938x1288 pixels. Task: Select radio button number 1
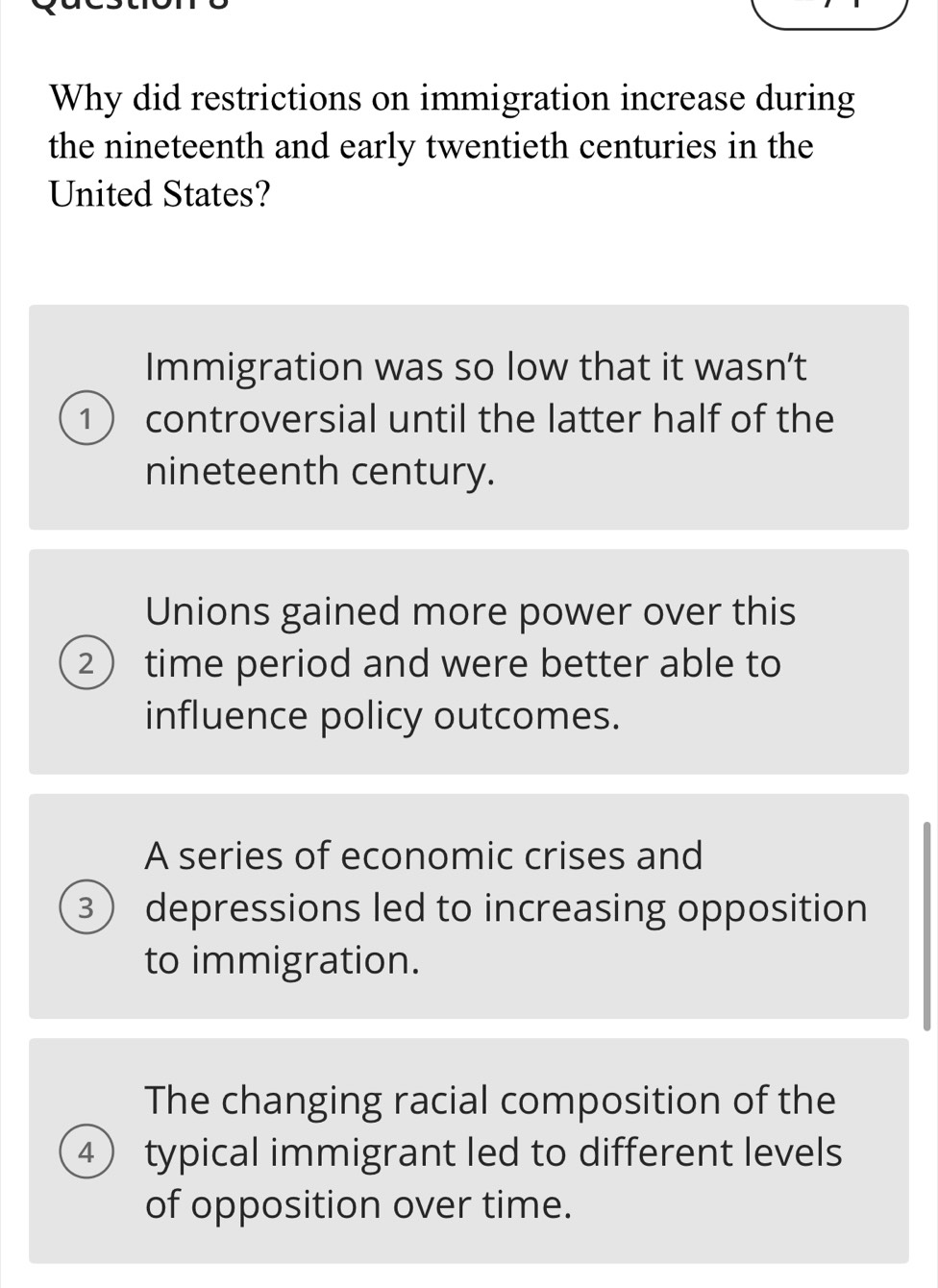click(86, 419)
